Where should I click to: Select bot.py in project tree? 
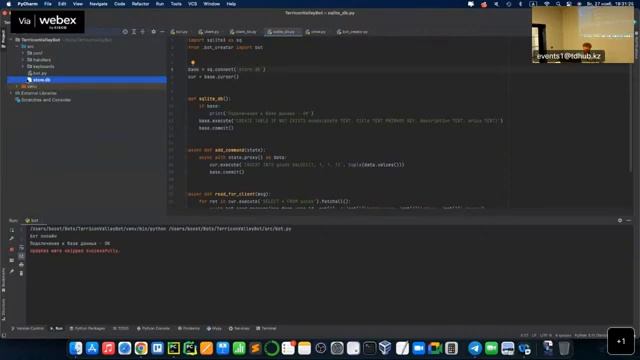pos(37,73)
